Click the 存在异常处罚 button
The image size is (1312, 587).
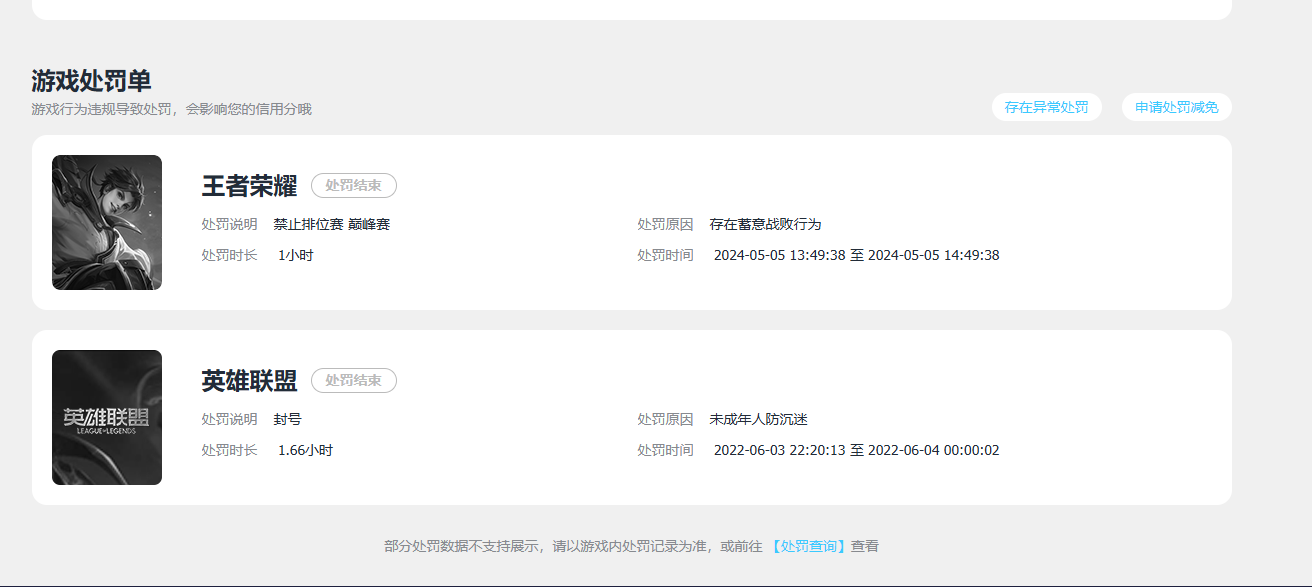pyautogui.click(x=1047, y=107)
